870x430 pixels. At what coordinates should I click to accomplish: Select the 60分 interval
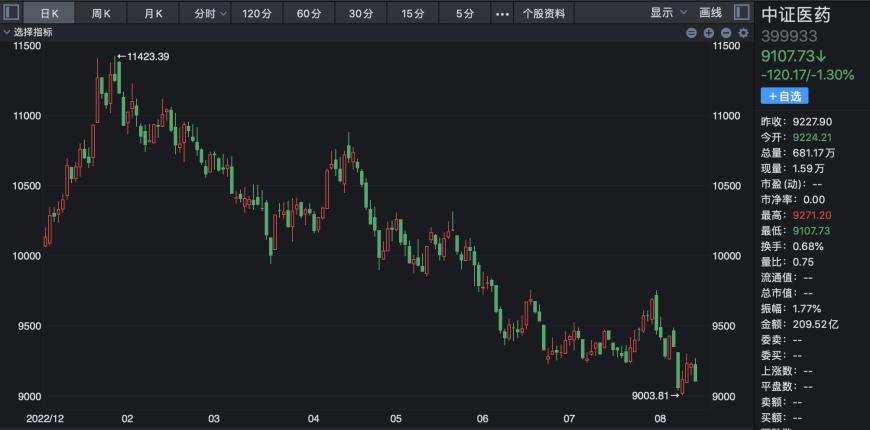pos(309,14)
